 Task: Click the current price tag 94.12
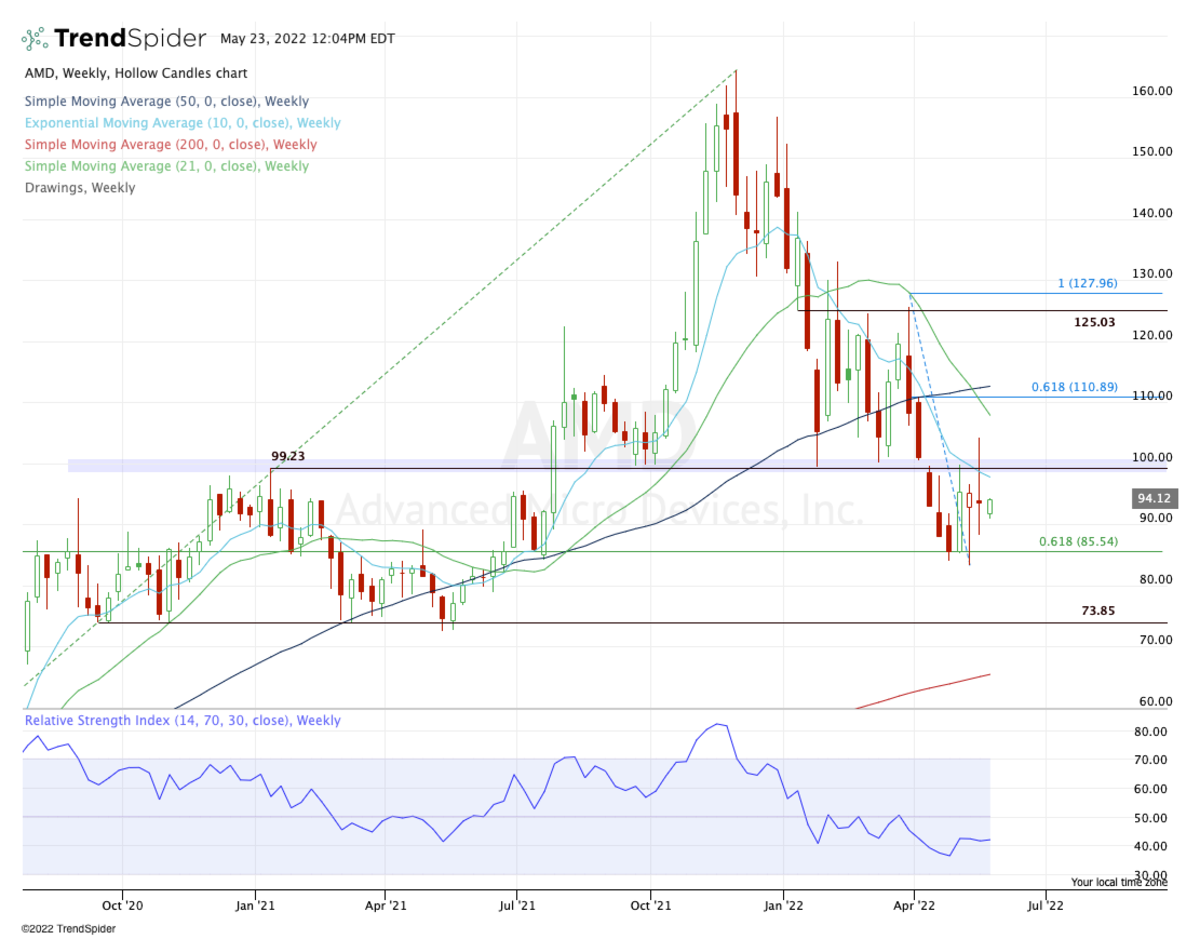1153,498
